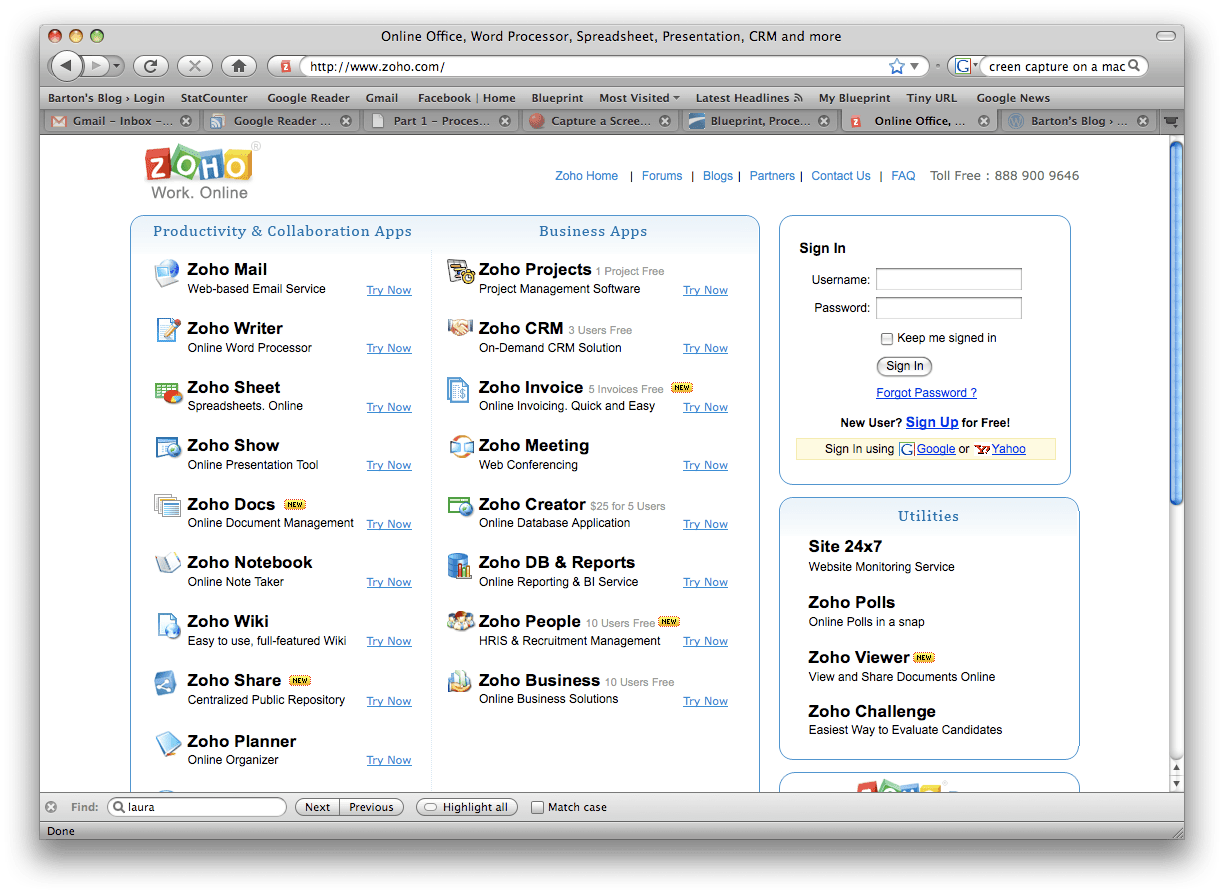The height and width of the screenshot is (894, 1224).
Task: Open the URL bar history dropdown arrow
Action: tap(914, 66)
